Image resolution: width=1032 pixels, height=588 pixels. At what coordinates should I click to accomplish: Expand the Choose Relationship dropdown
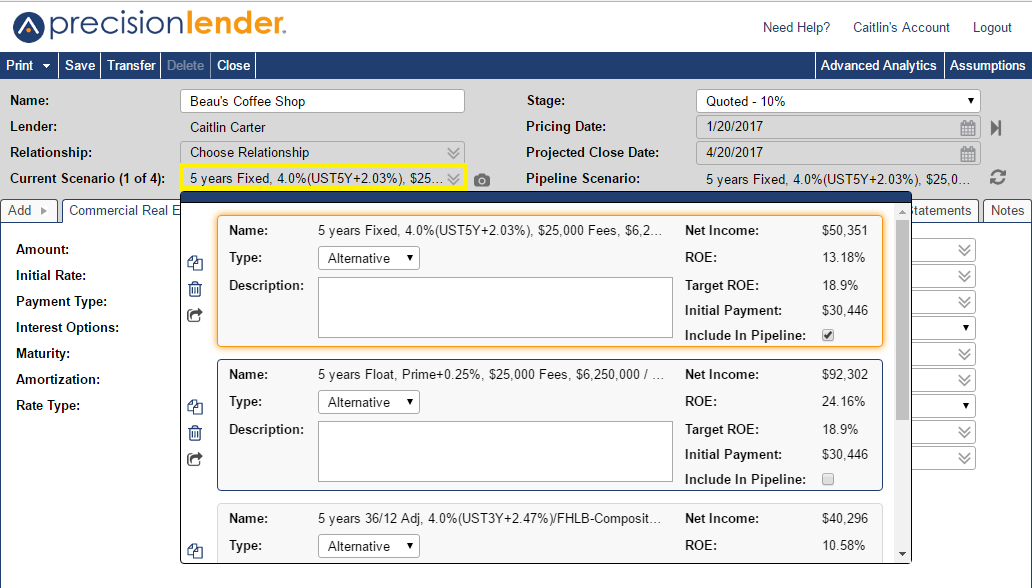pos(453,153)
